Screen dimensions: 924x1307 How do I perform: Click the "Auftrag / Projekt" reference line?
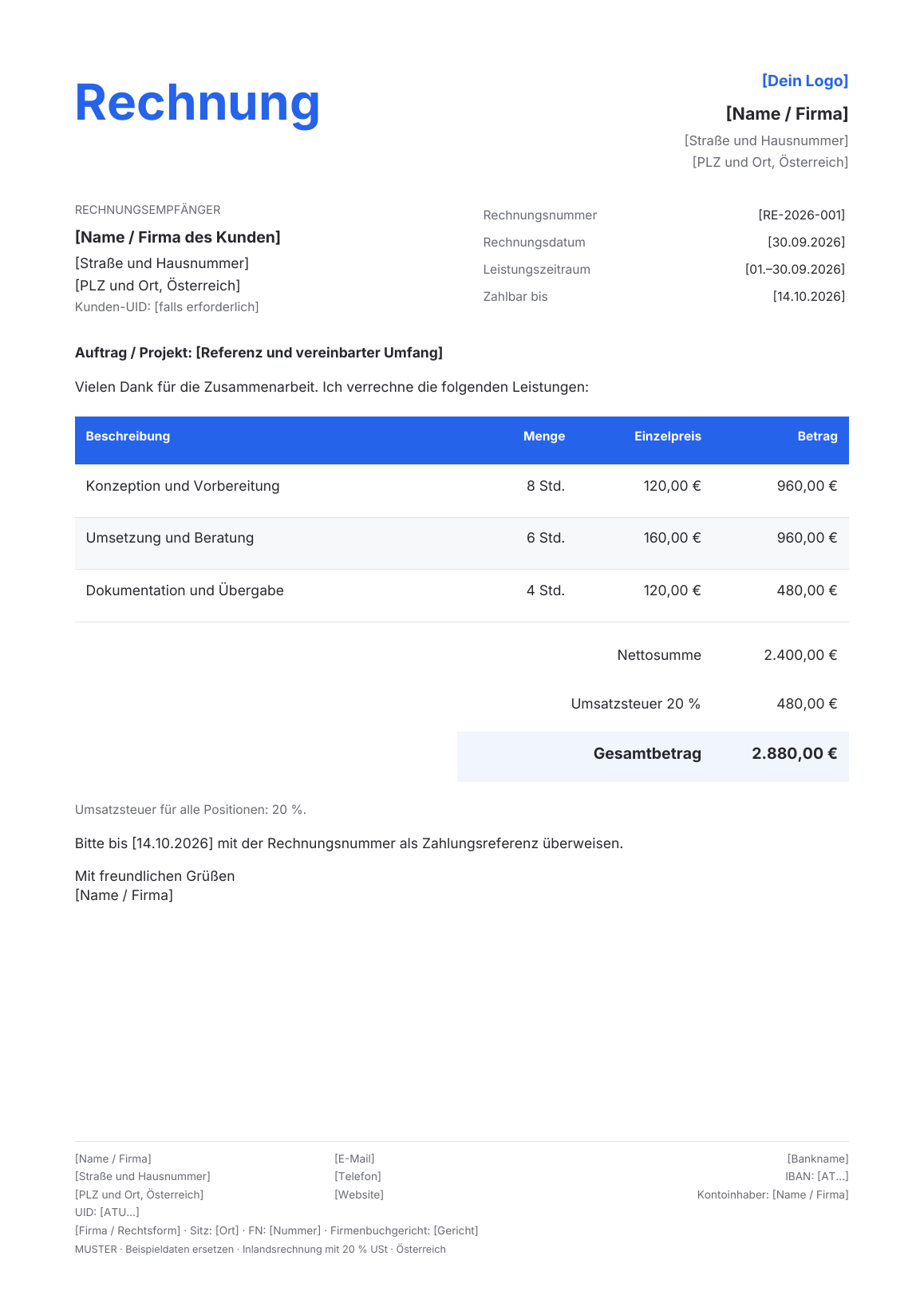click(x=259, y=353)
